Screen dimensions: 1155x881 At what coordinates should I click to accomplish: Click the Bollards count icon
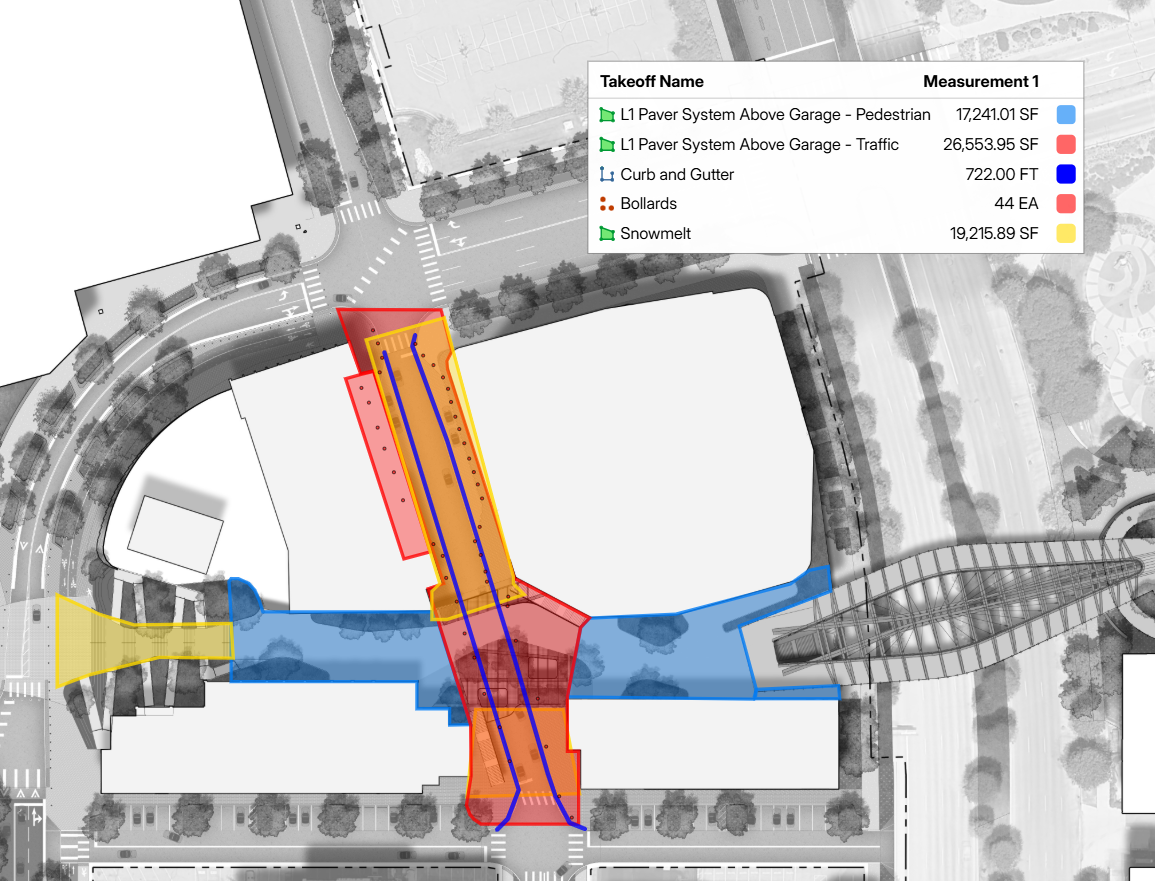pos(607,204)
